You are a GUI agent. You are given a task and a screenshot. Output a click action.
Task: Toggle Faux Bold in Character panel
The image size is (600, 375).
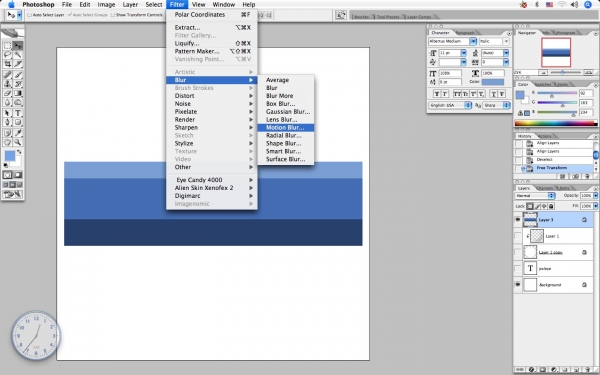(x=437, y=94)
